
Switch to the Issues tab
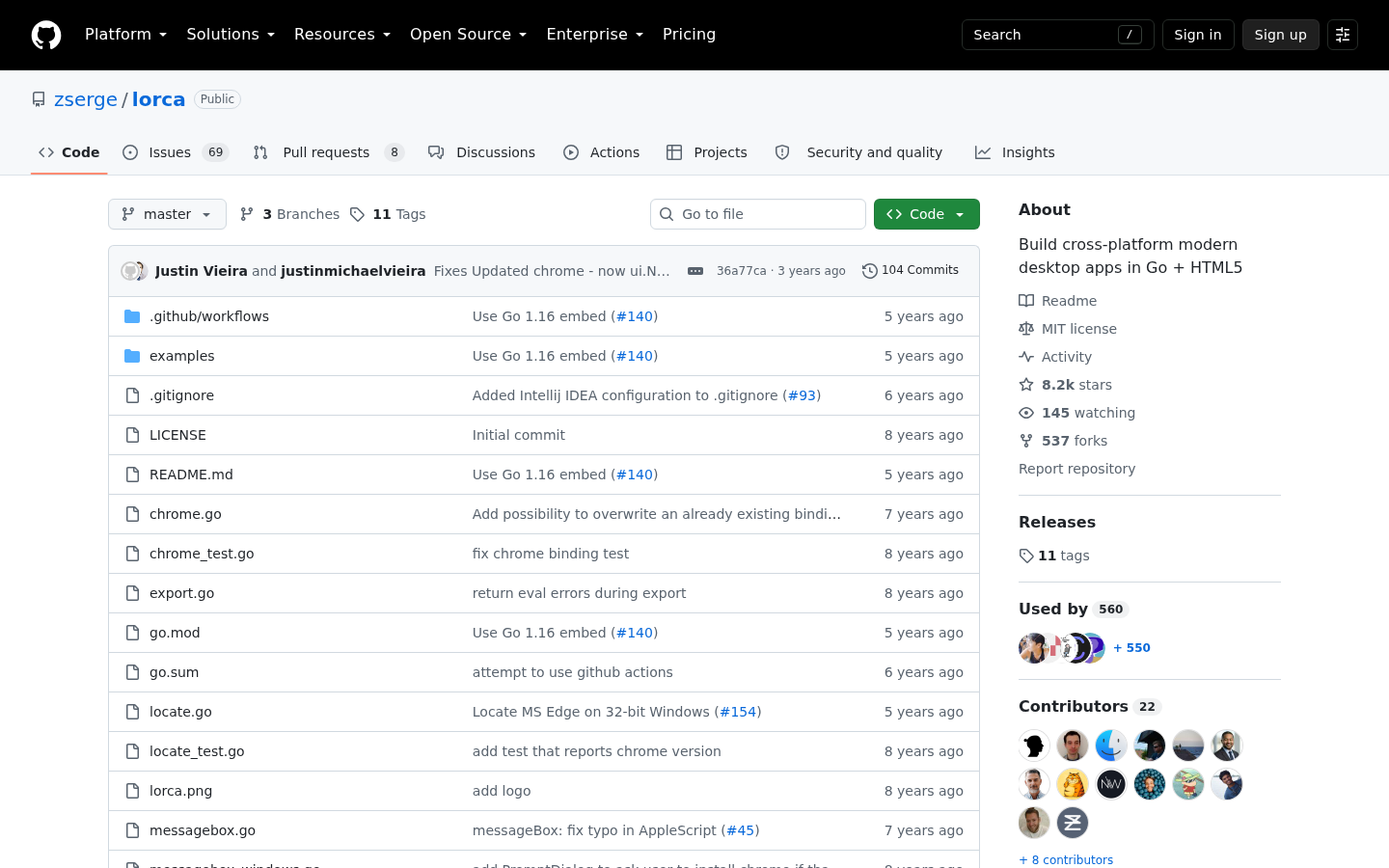coord(176,152)
